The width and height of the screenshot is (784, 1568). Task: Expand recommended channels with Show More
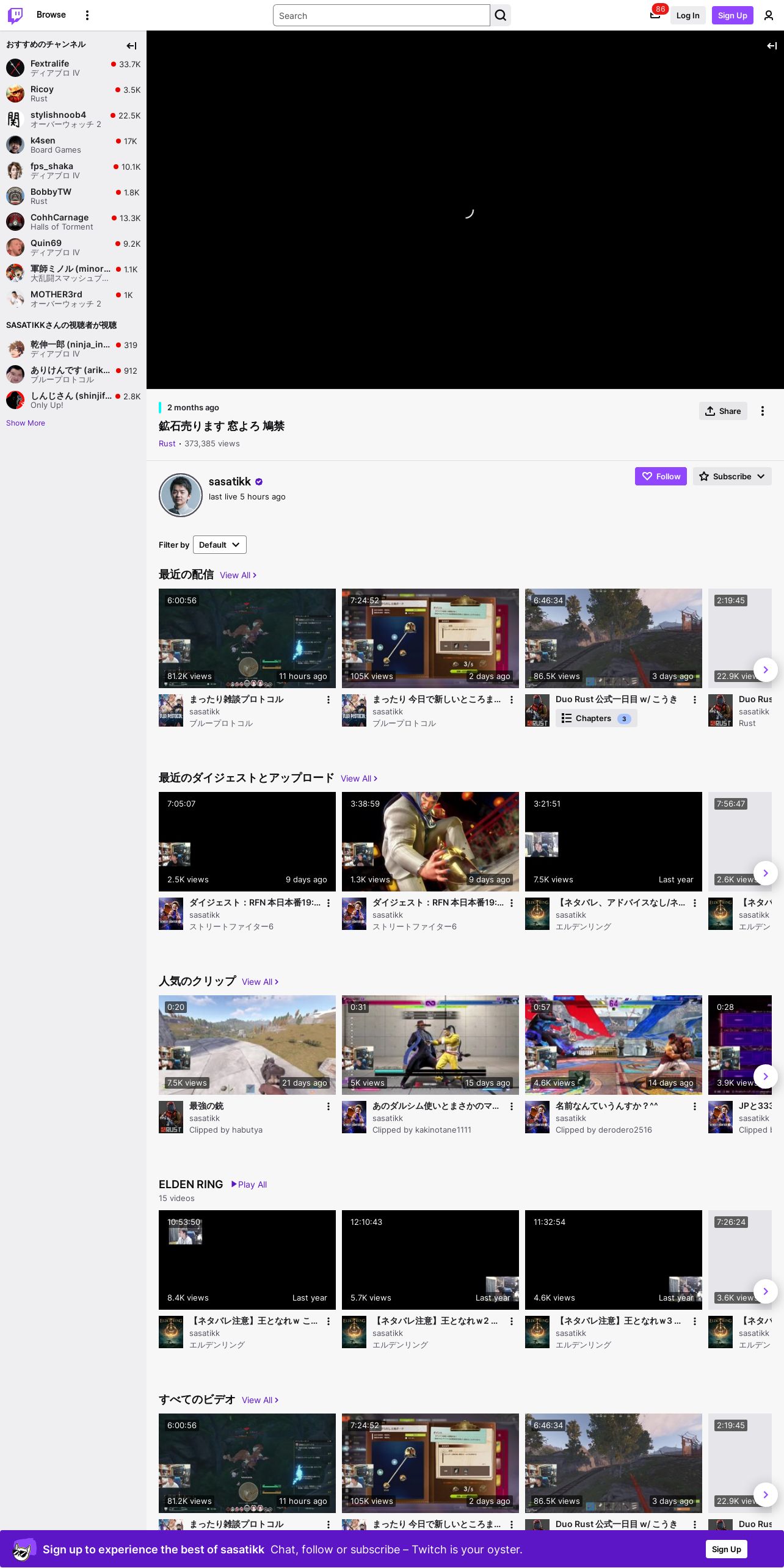26,423
